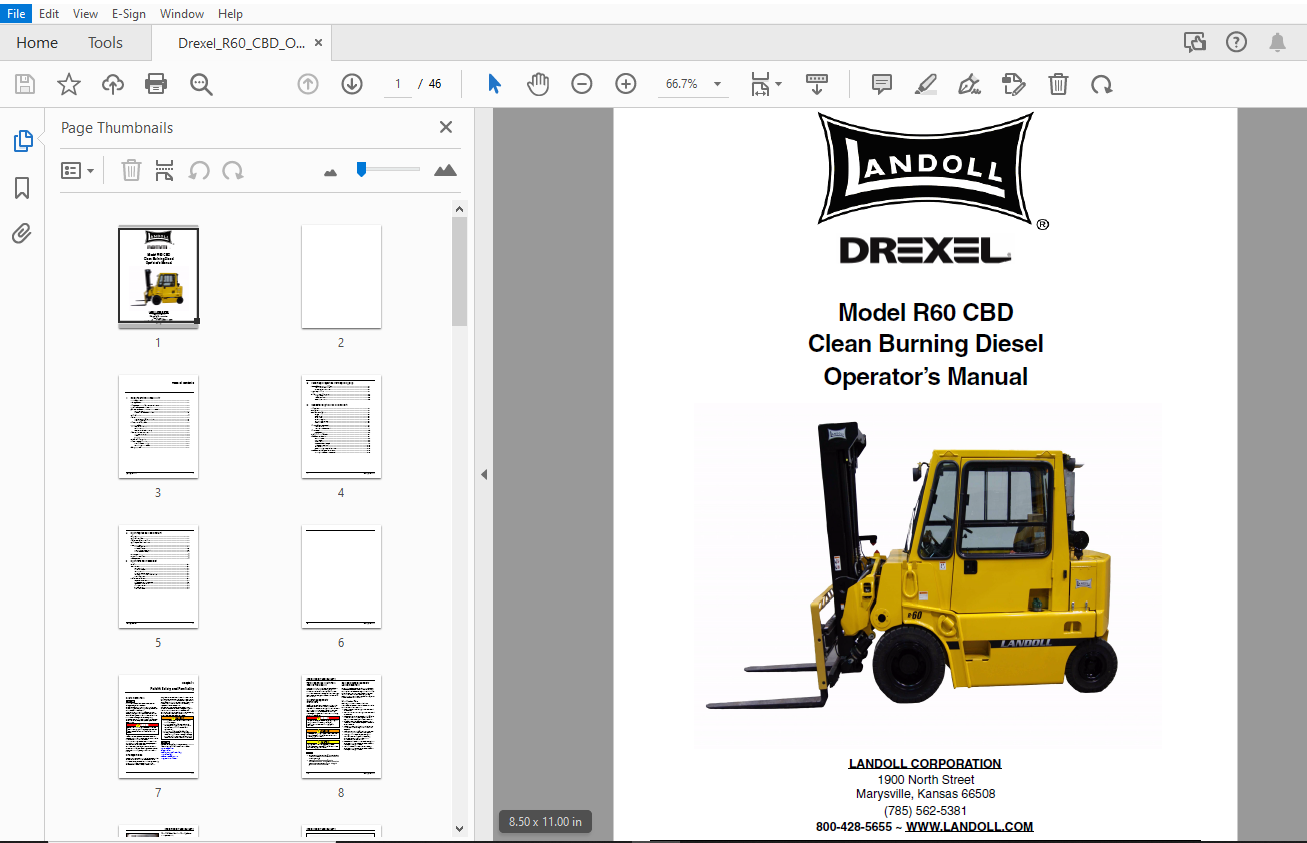Screen dimensions: 1307x843
Task: Switch to the Home tab
Action: click(37, 42)
